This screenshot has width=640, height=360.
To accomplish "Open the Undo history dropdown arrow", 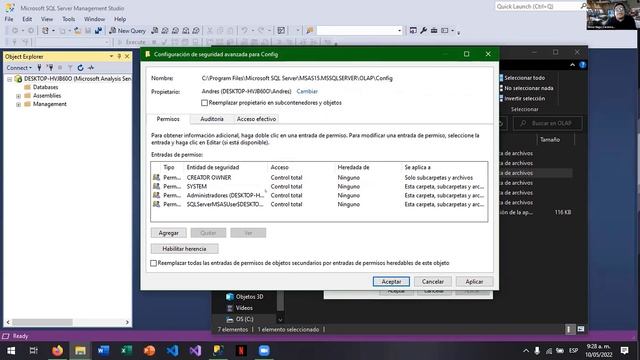I will [252, 31].
